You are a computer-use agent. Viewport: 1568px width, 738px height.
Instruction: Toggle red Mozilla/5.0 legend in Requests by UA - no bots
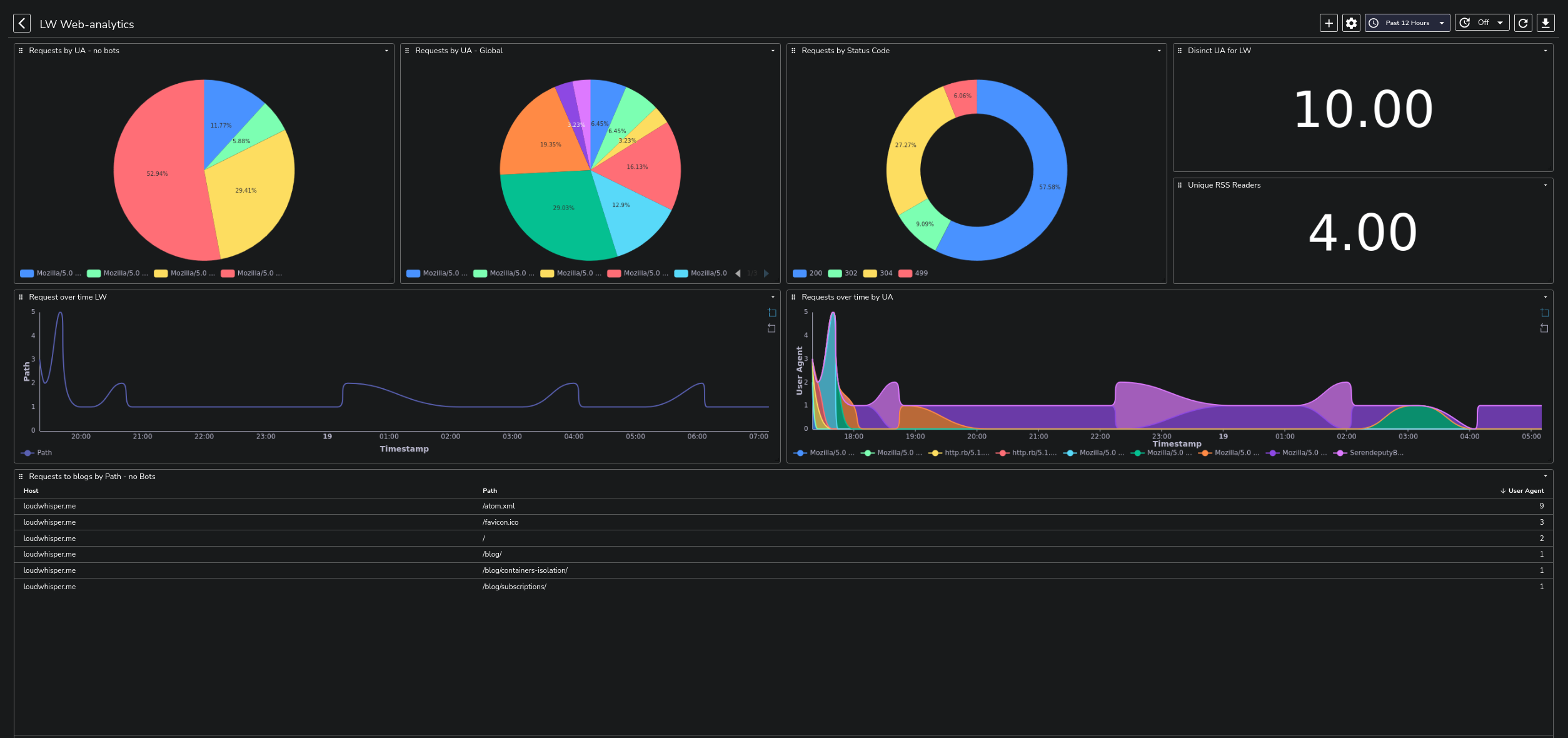pos(251,273)
